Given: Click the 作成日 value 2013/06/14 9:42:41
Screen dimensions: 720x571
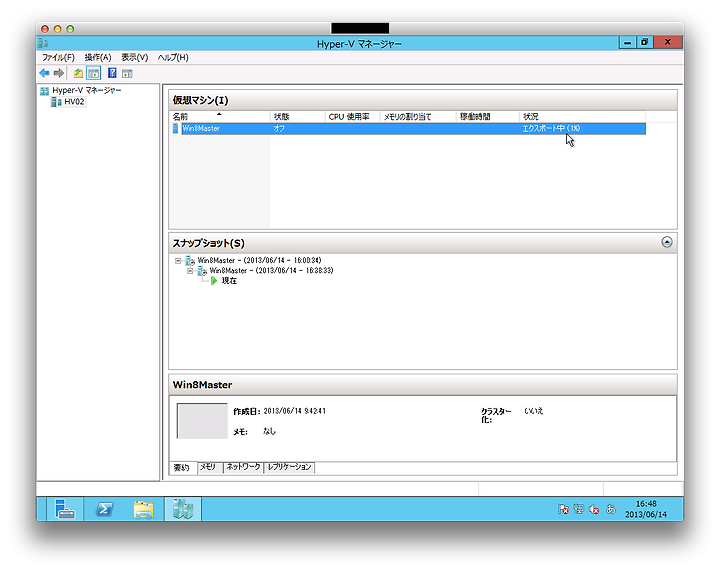Looking at the screenshot, I should (x=294, y=411).
